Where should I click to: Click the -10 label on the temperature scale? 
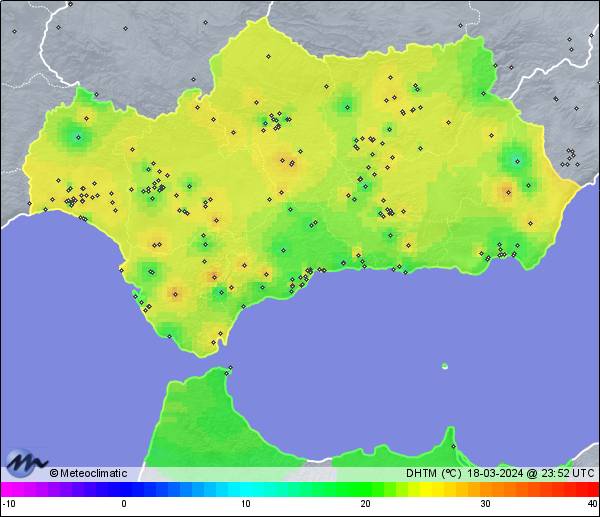9,503
